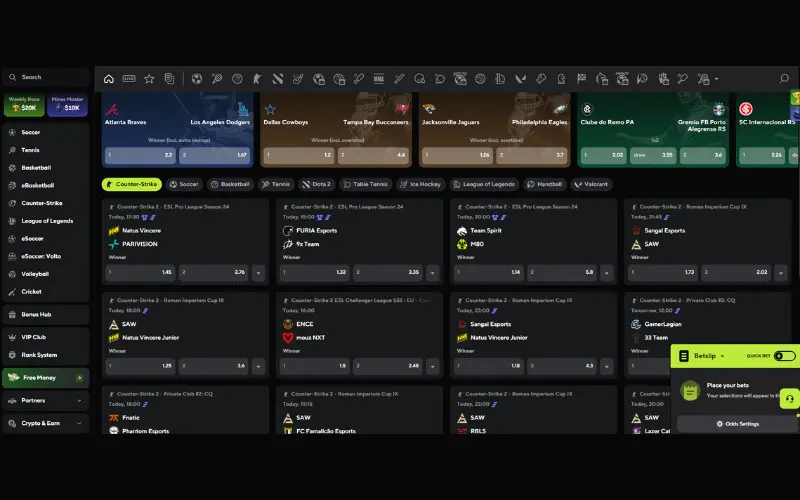Bet on Philadelphia Eagles at odds 3.7
The width and height of the screenshot is (800, 500).
coord(532,155)
